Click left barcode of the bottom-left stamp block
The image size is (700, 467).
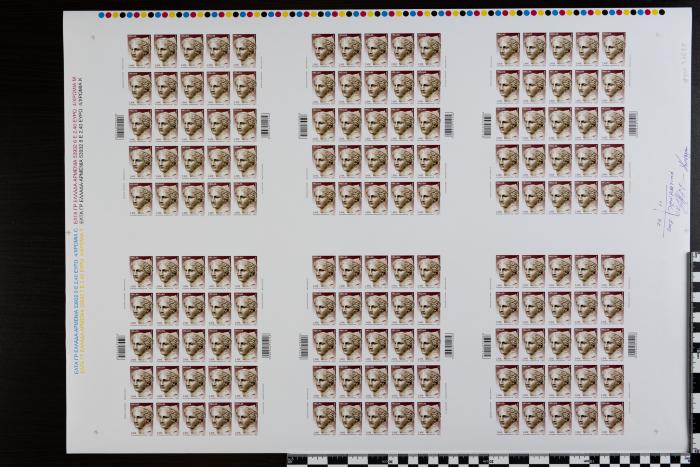click(x=121, y=346)
